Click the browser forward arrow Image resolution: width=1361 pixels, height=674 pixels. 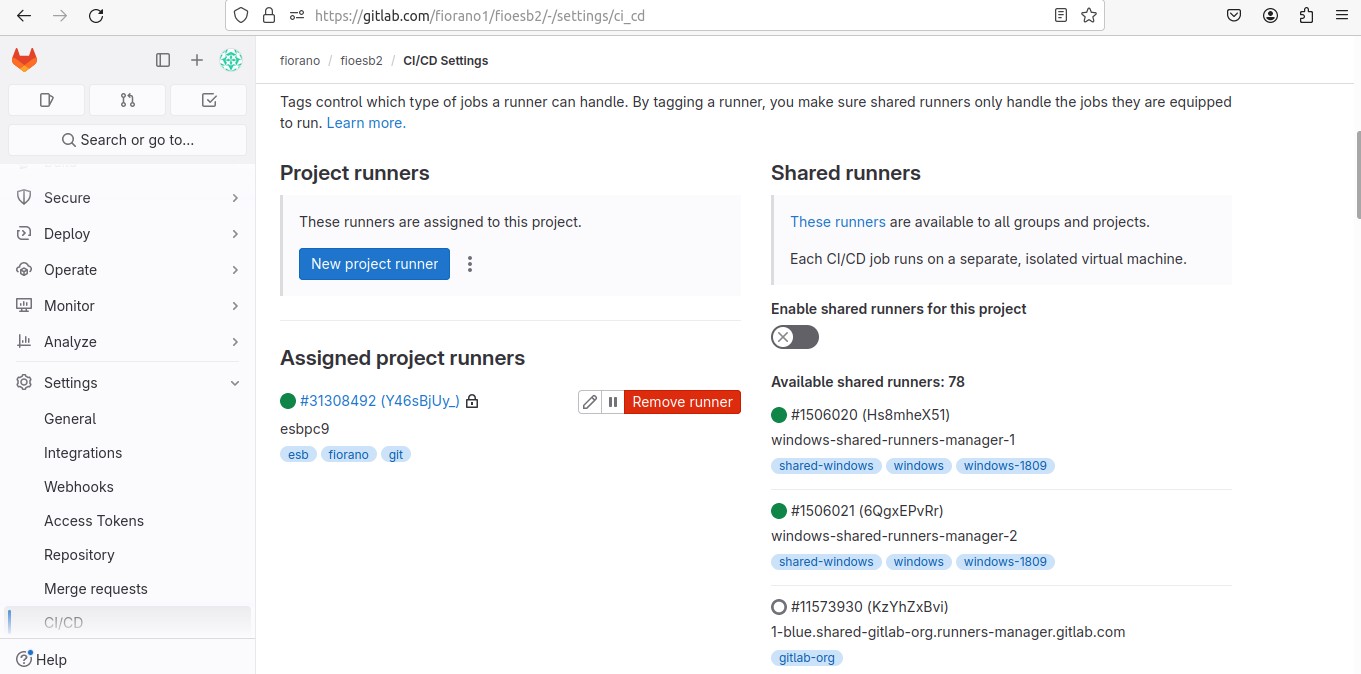point(60,15)
